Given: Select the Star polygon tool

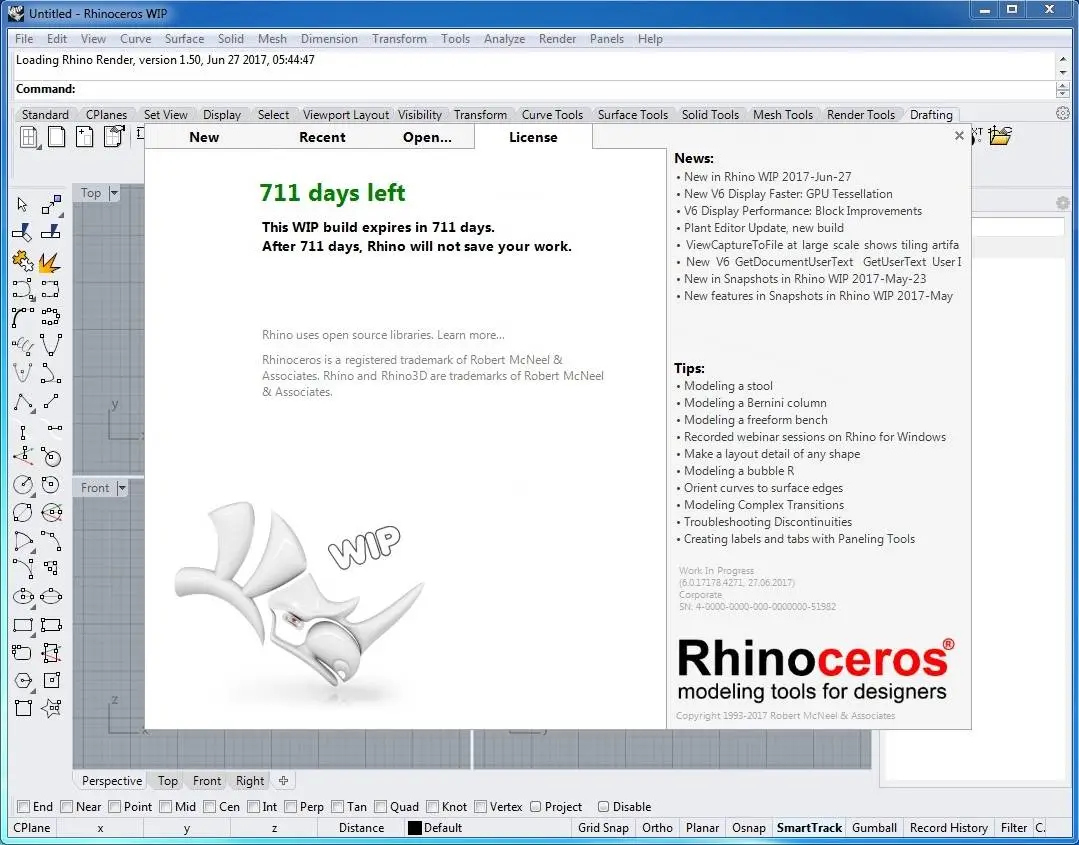Looking at the screenshot, I should tap(51, 708).
